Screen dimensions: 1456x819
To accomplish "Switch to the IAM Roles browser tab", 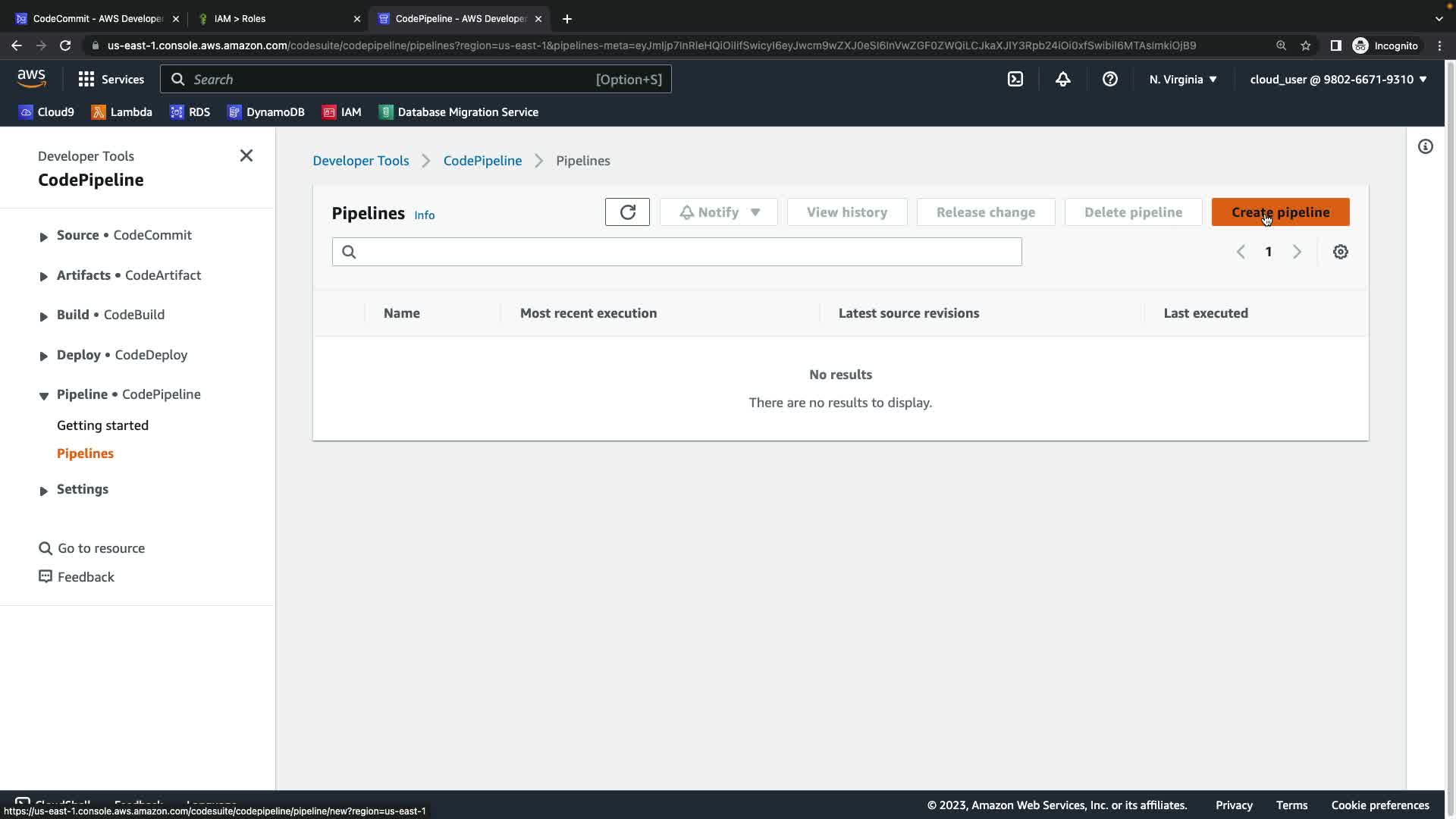I will (277, 18).
